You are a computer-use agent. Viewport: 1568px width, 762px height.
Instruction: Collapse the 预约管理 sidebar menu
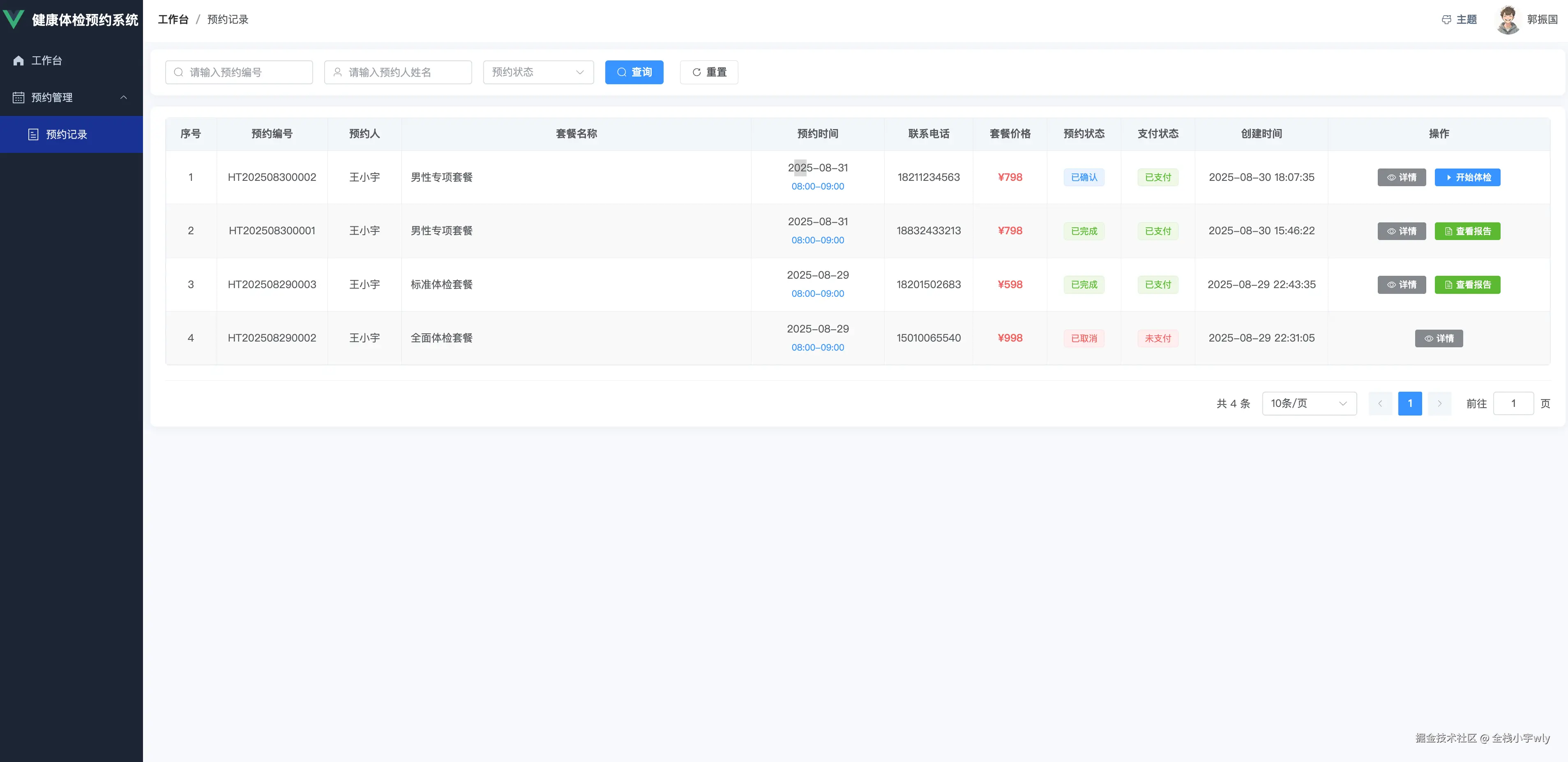pyautogui.click(x=124, y=97)
